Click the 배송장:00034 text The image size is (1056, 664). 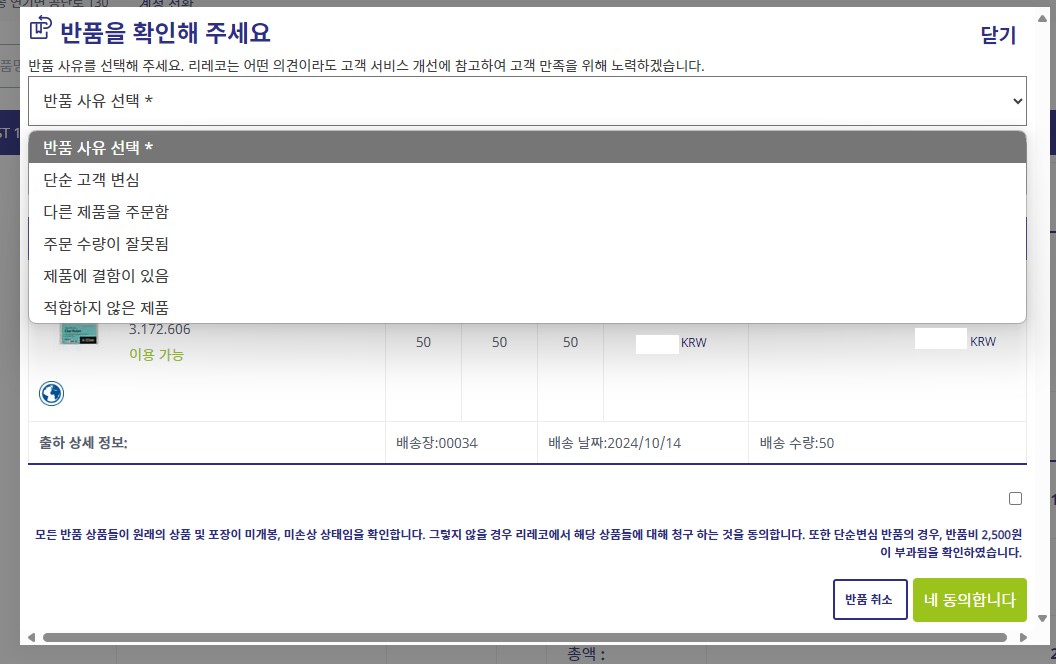point(436,443)
